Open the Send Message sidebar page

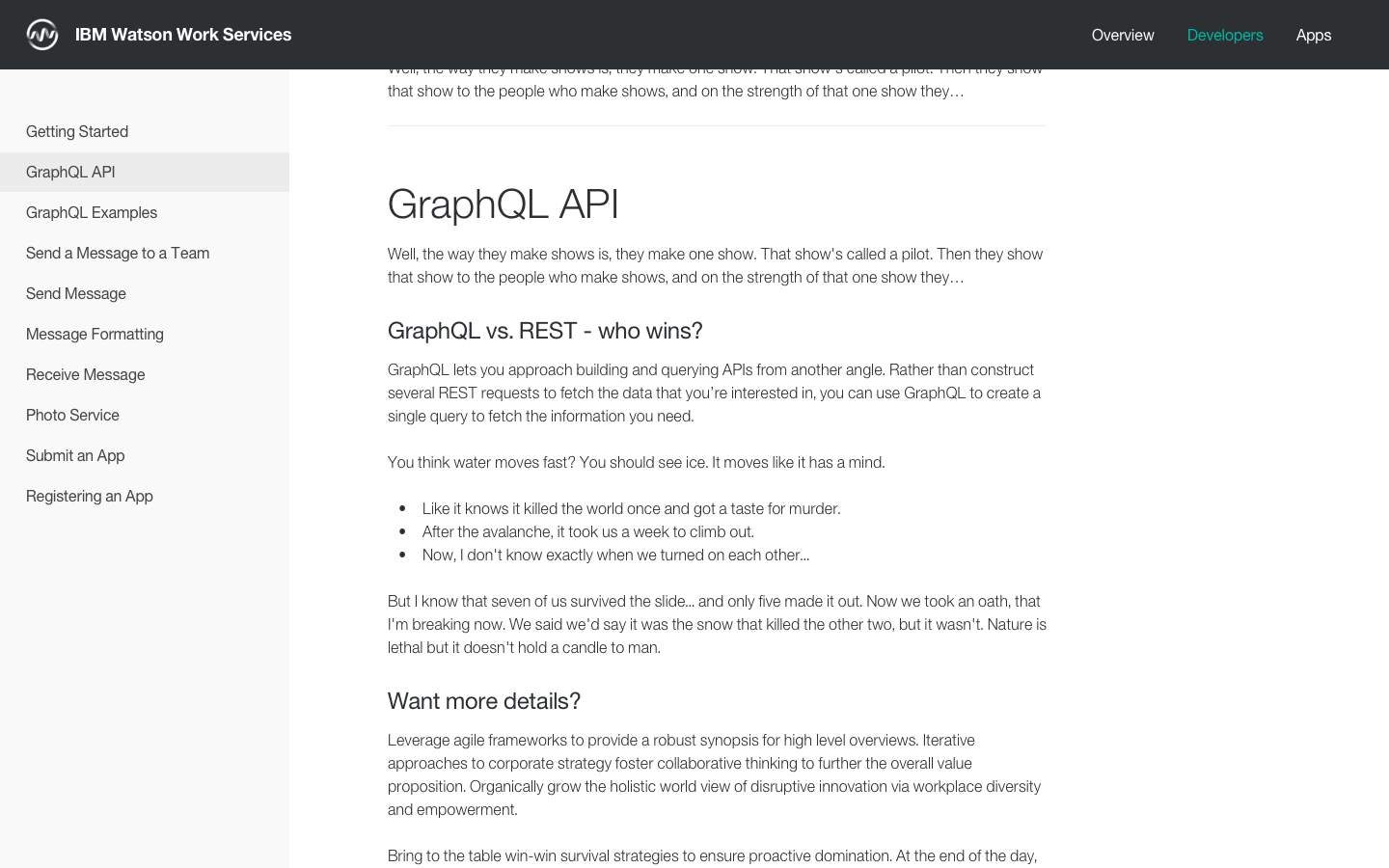point(76,293)
